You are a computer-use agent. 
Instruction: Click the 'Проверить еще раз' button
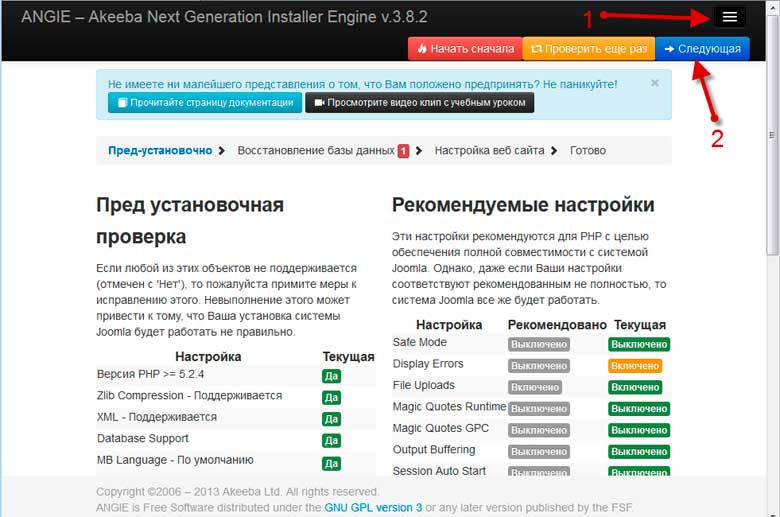click(588, 49)
